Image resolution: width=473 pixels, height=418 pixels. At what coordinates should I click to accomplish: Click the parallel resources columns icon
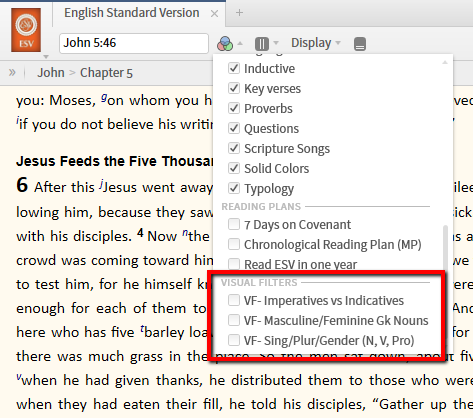coord(262,44)
